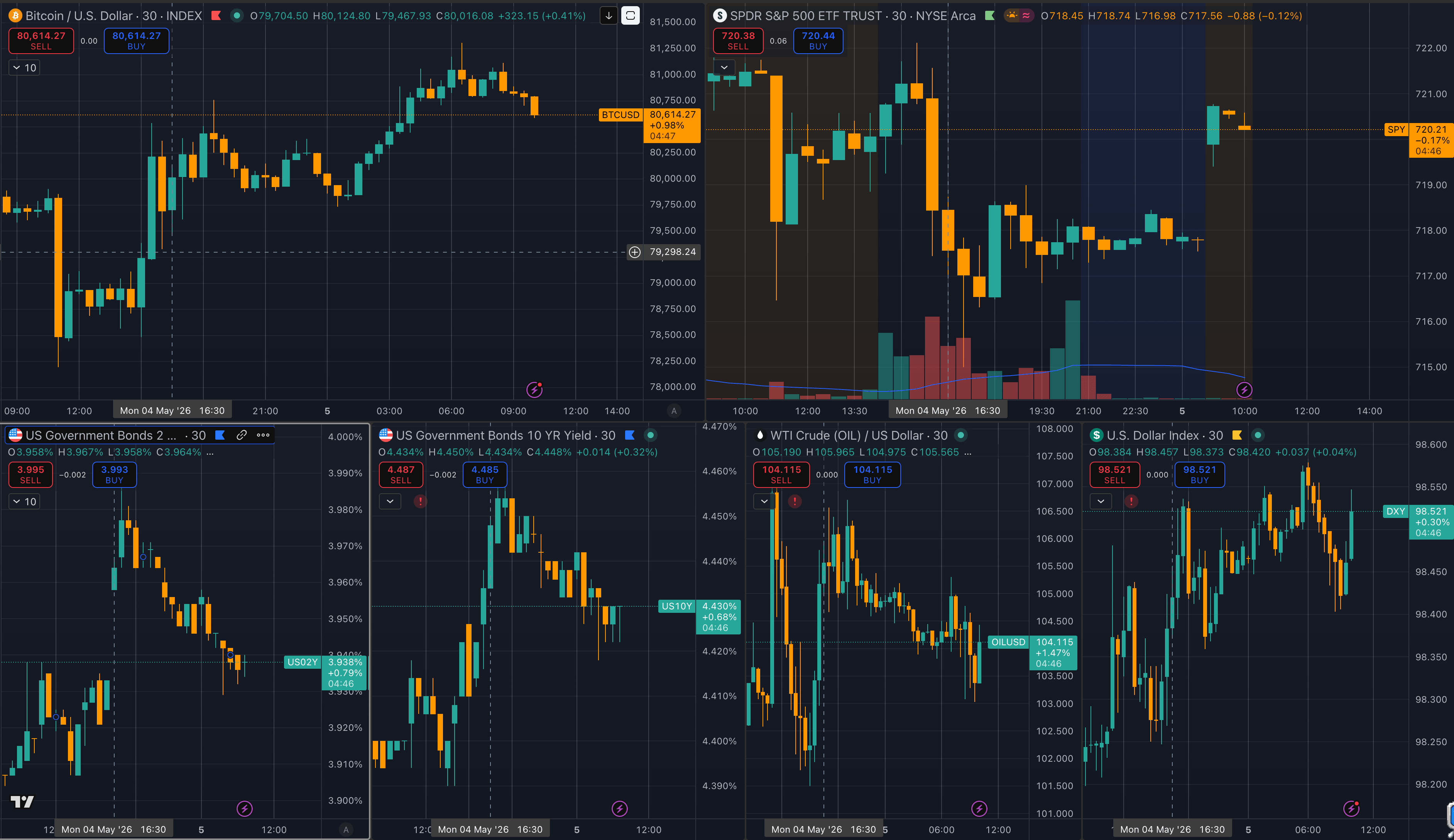The height and width of the screenshot is (840, 1454).
Task: Click the lightning event icon on SPY chart
Action: (1244, 390)
